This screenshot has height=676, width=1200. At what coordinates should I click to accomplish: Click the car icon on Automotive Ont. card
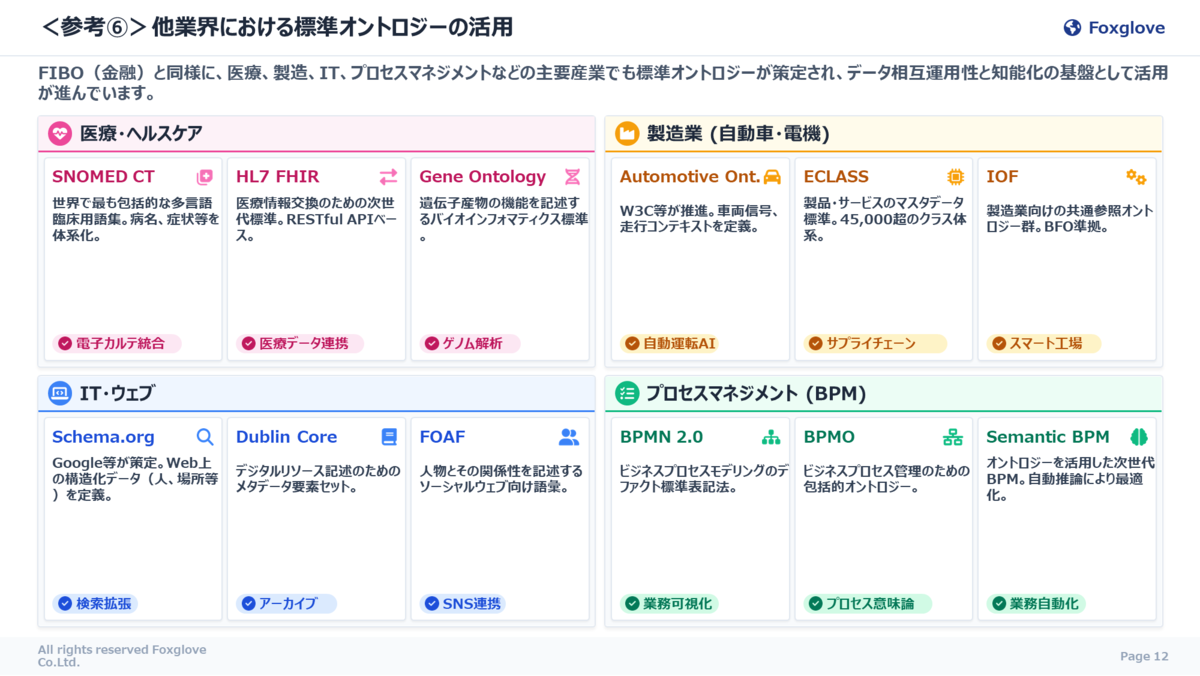772,177
